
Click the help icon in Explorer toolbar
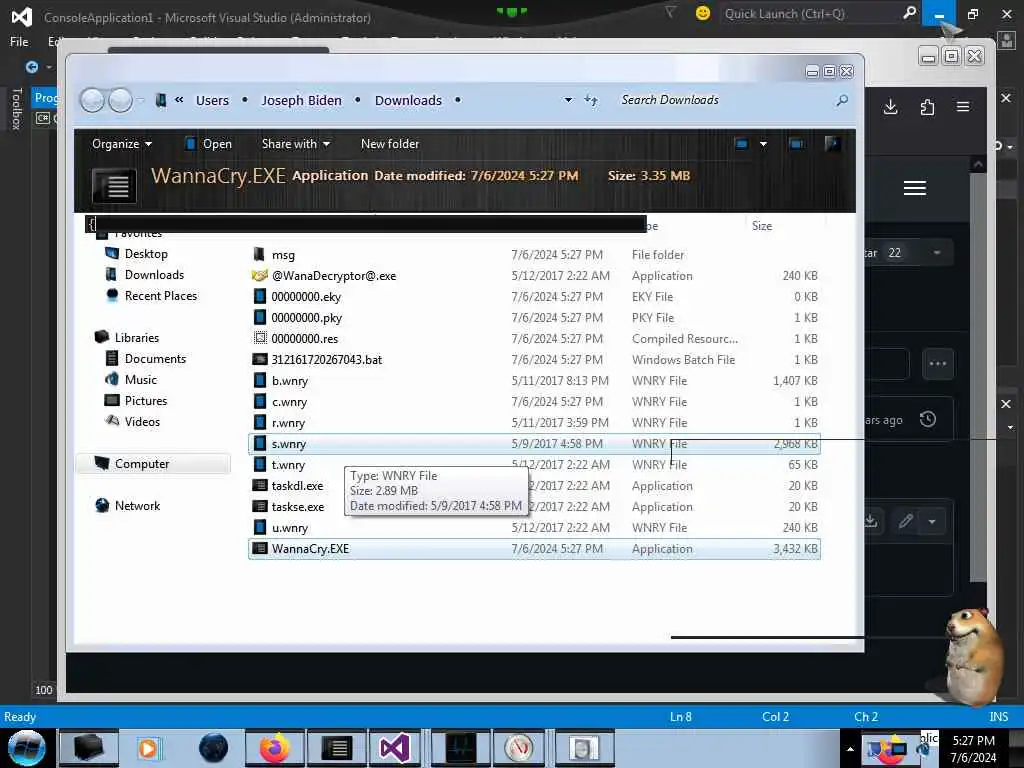832,144
